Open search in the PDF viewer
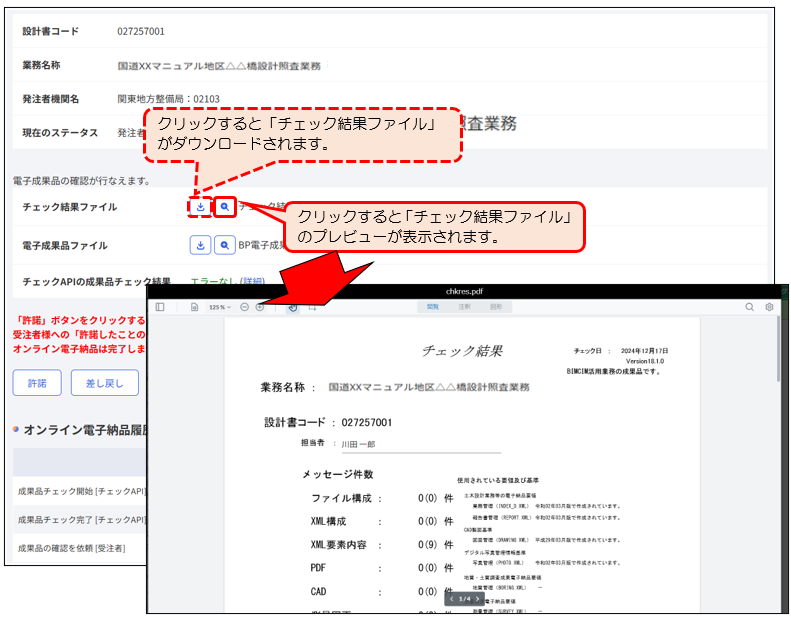 pos(750,307)
